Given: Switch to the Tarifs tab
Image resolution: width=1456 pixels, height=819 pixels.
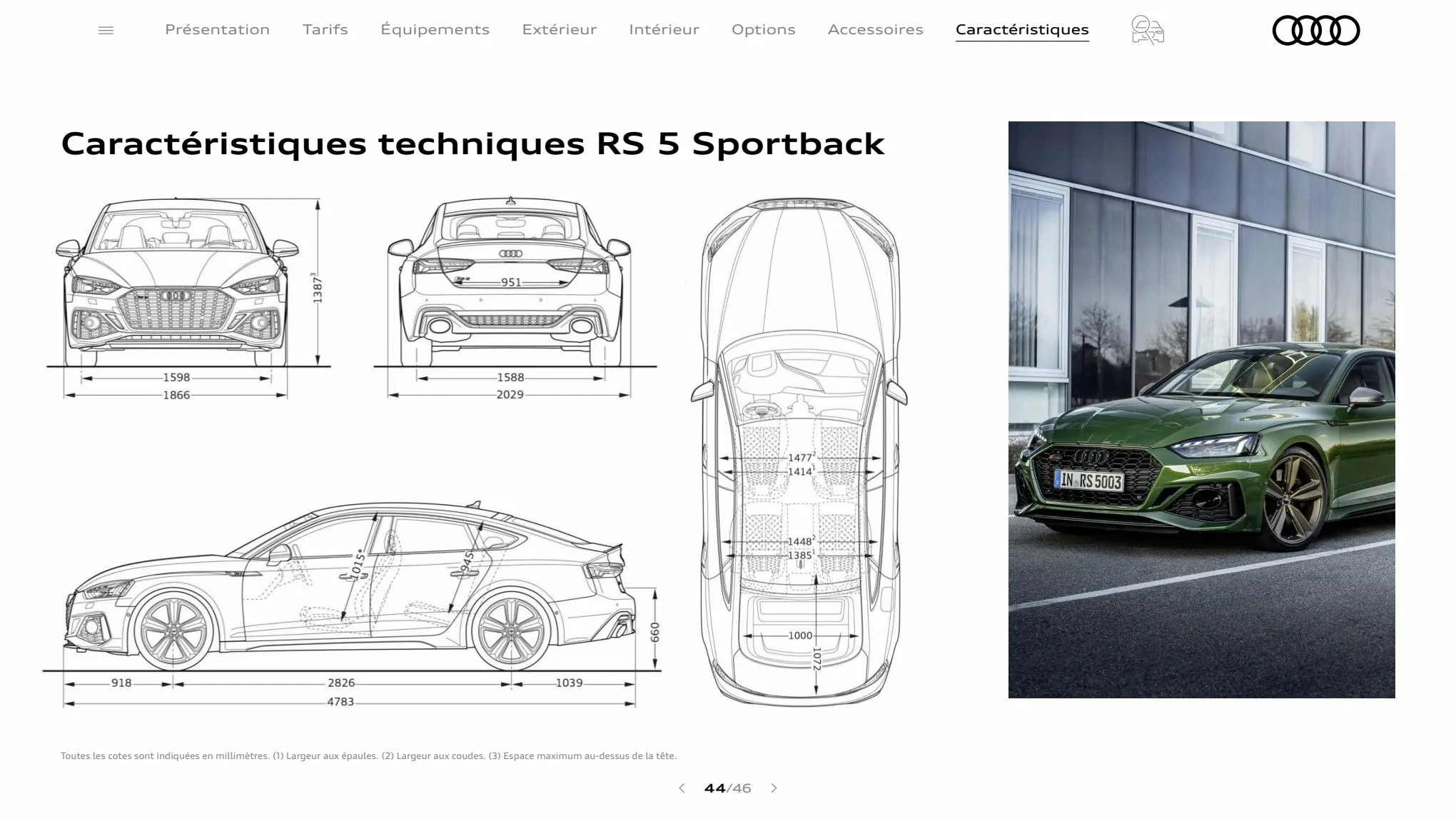Looking at the screenshot, I should pyautogui.click(x=325, y=29).
